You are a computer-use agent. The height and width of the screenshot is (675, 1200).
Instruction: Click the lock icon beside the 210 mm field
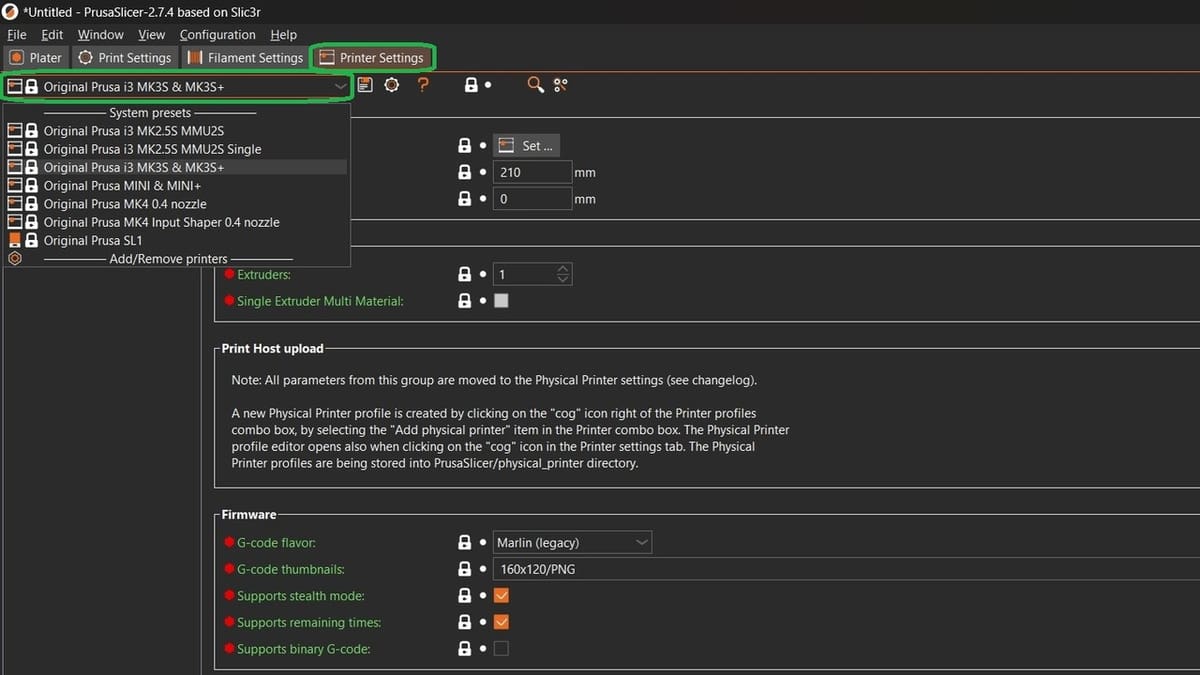[x=464, y=172]
